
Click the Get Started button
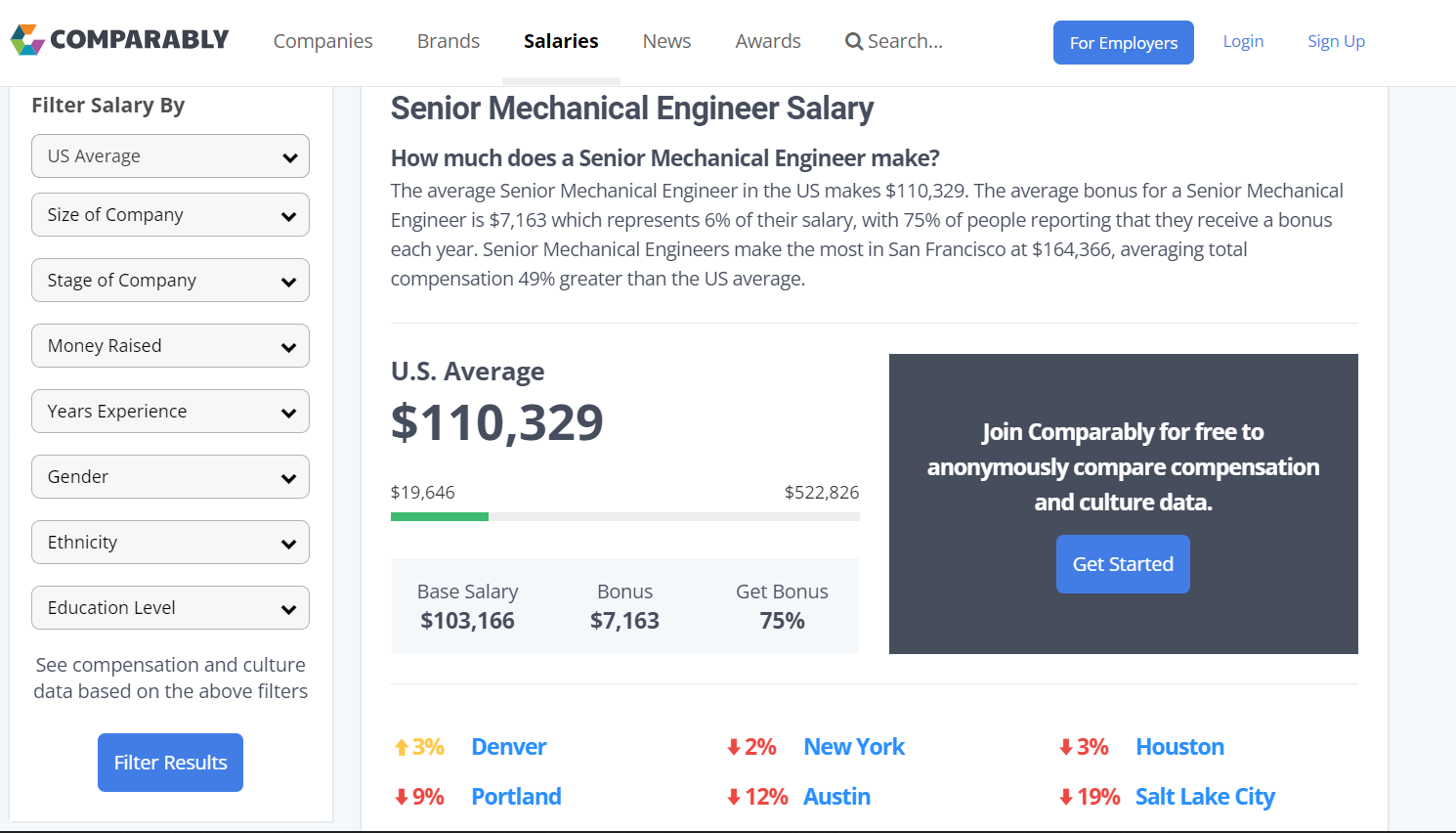tap(1123, 564)
